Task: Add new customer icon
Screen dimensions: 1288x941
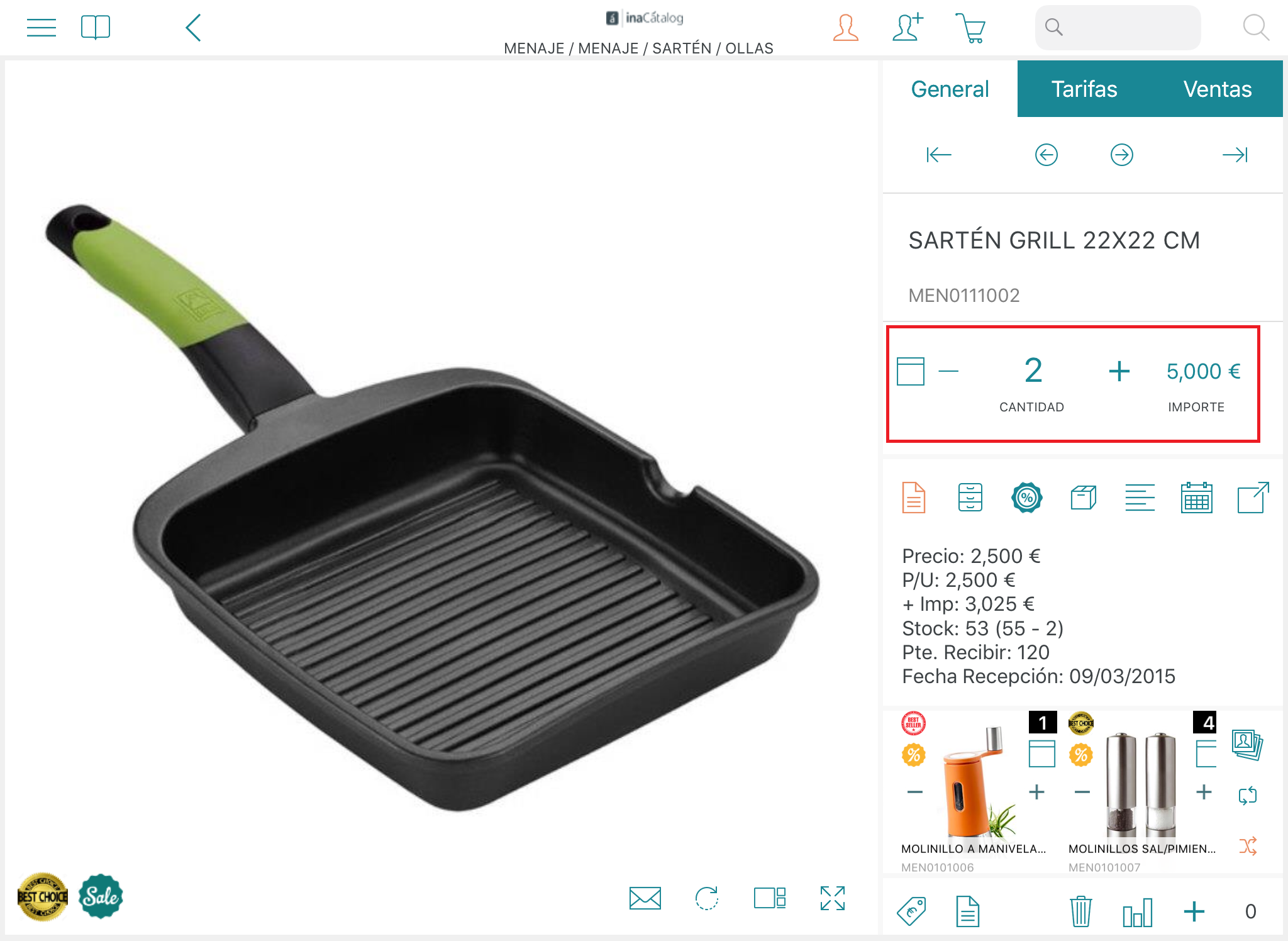Action: [x=908, y=28]
